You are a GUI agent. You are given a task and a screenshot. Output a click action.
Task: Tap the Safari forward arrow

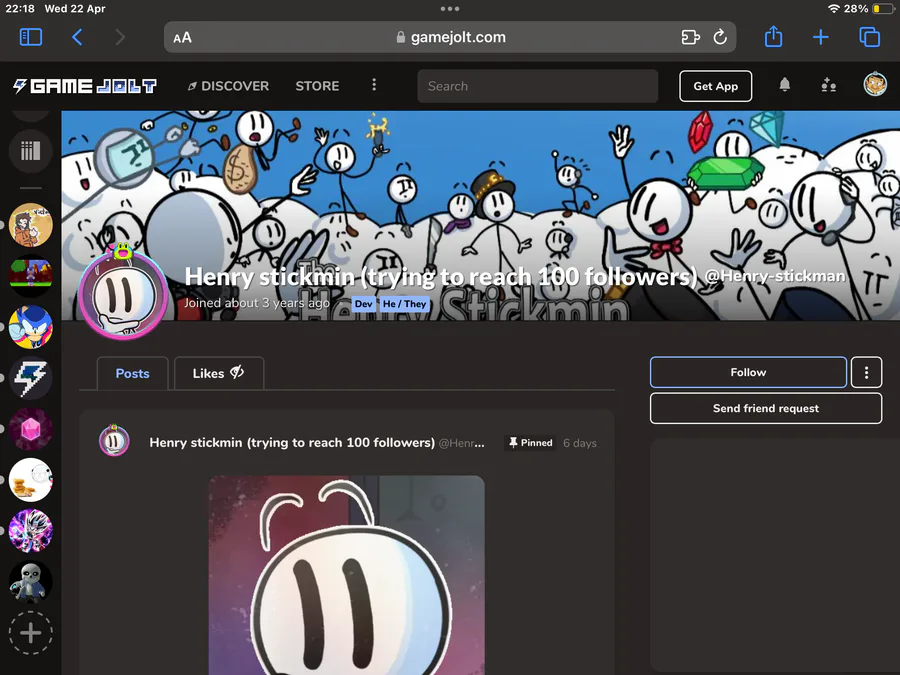[119, 37]
